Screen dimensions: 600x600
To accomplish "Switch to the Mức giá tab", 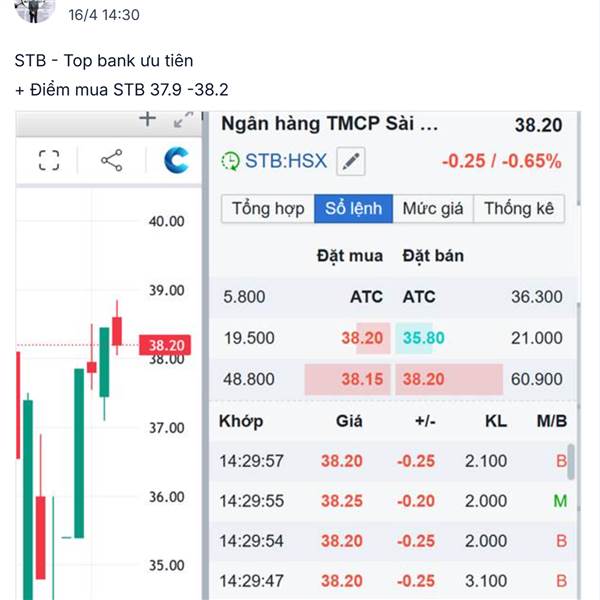I will (x=433, y=209).
